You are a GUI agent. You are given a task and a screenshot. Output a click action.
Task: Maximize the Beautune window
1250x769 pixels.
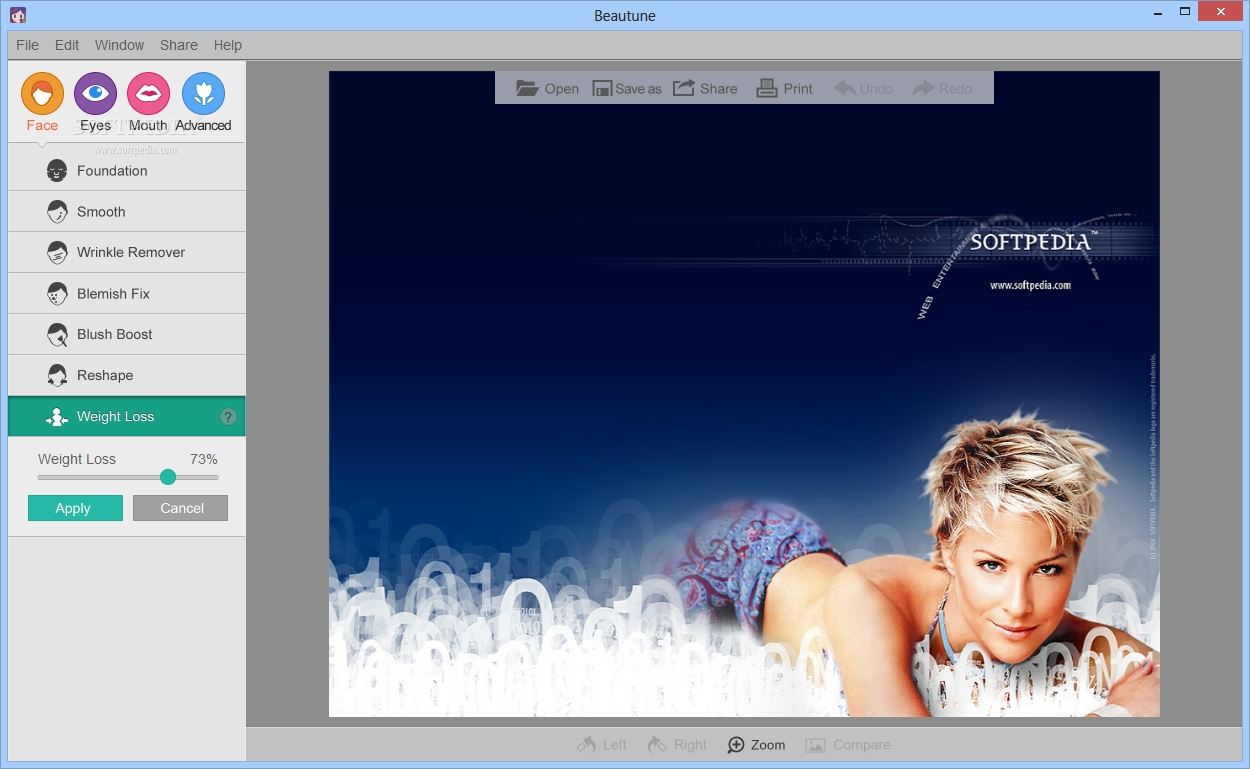point(1185,11)
